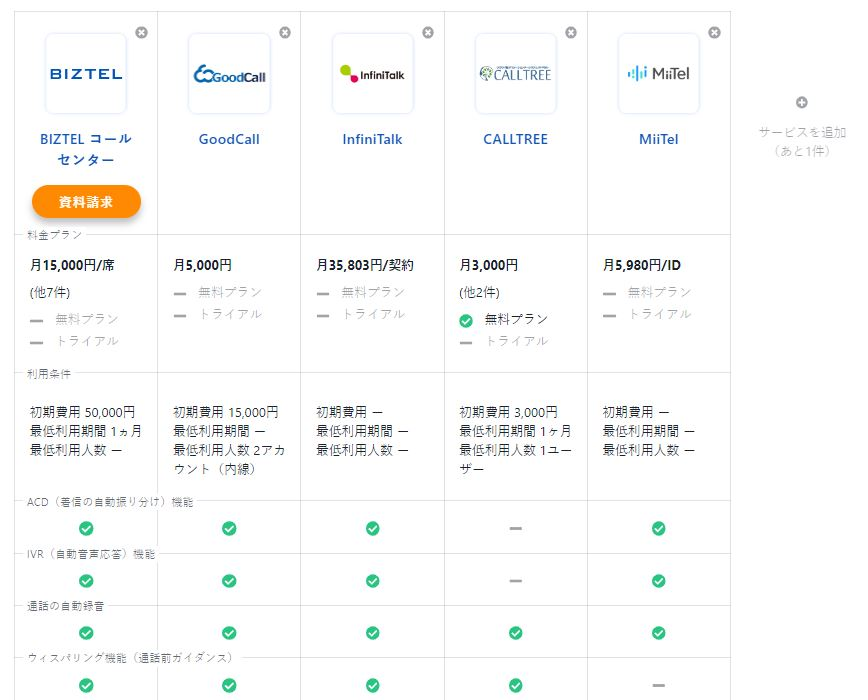Viewport: 868px width, 700px height.
Task: Open the GoodCall service name link
Action: [229, 139]
